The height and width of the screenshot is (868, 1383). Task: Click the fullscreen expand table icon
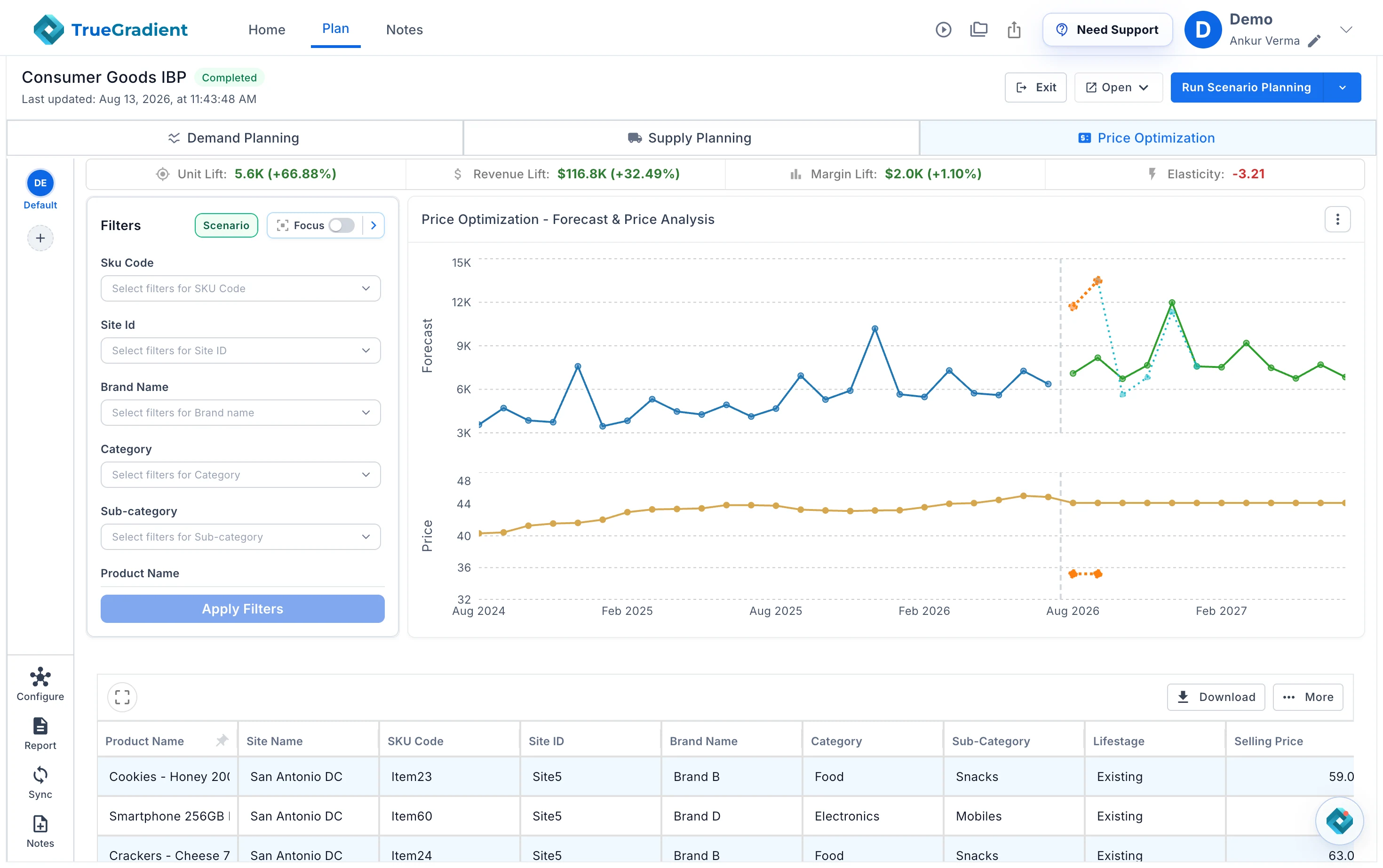(x=122, y=697)
